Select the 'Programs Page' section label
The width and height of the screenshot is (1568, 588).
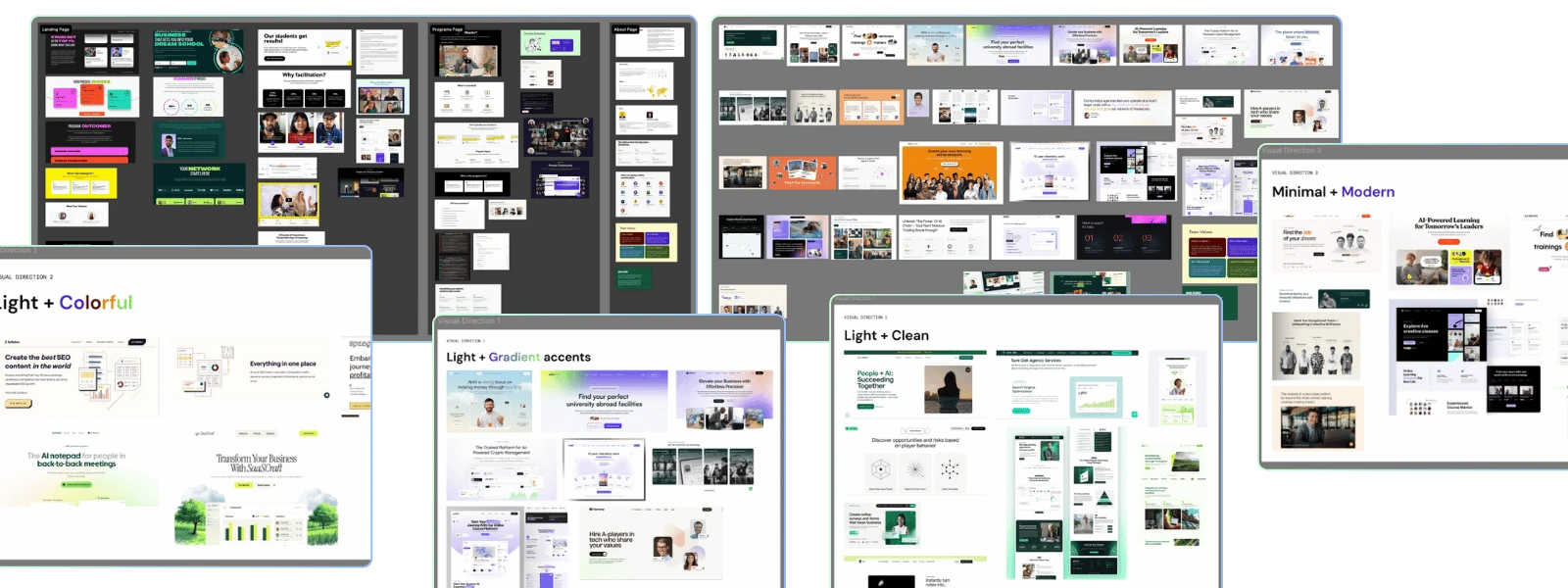coord(448,29)
